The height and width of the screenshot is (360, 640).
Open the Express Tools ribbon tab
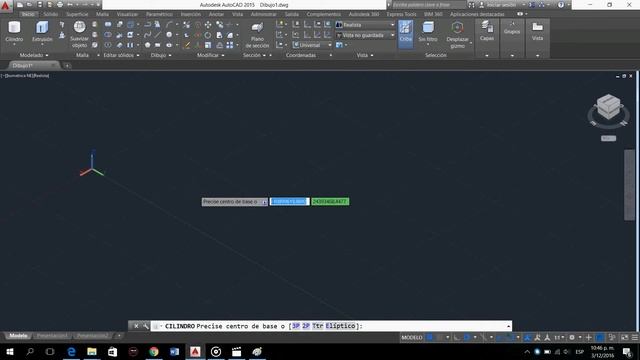click(x=401, y=14)
